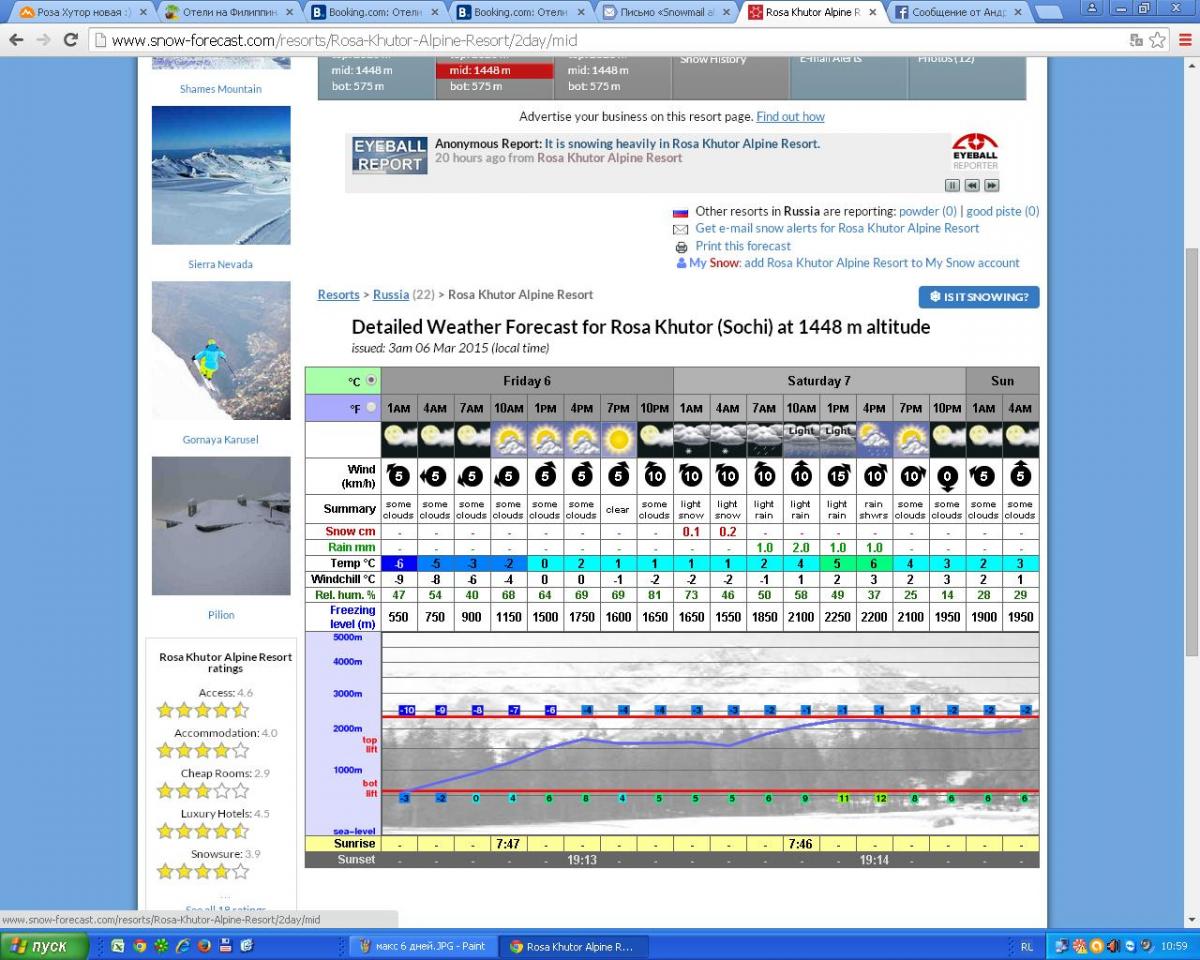Switch to the 'Отели на Филиппин' tab
This screenshot has width=1200, height=960.
click(229, 12)
